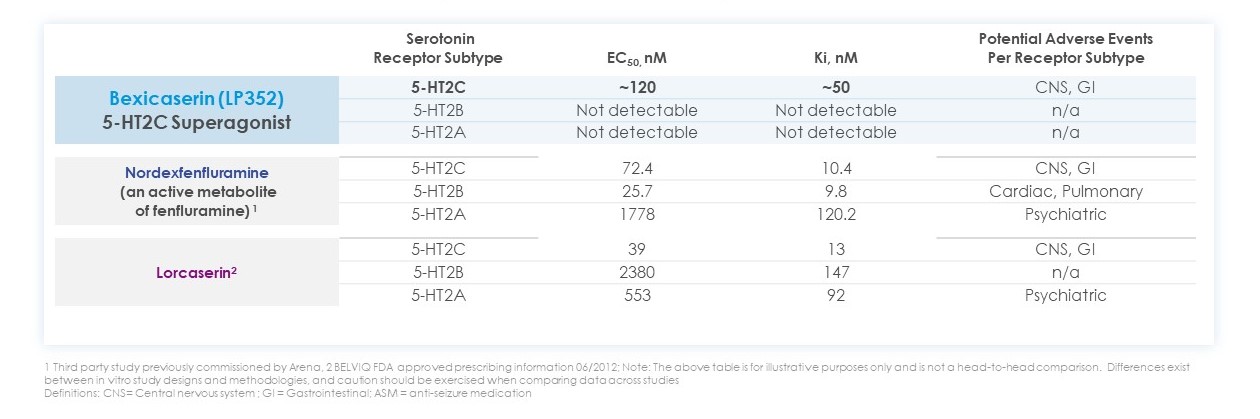Select the Cardiac, Pulmonary adverse events cell
This screenshot has height=419, width=1260.
1065,191
